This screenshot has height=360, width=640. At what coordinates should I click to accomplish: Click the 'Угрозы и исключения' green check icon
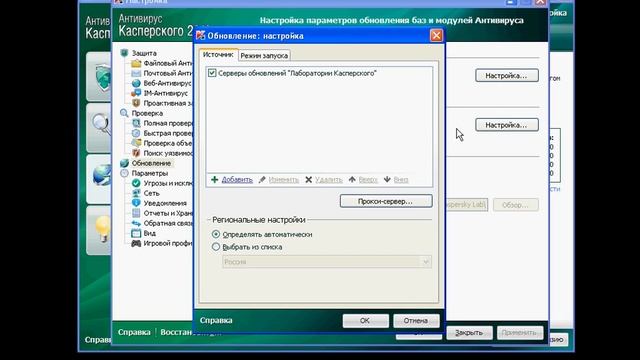click(x=136, y=183)
